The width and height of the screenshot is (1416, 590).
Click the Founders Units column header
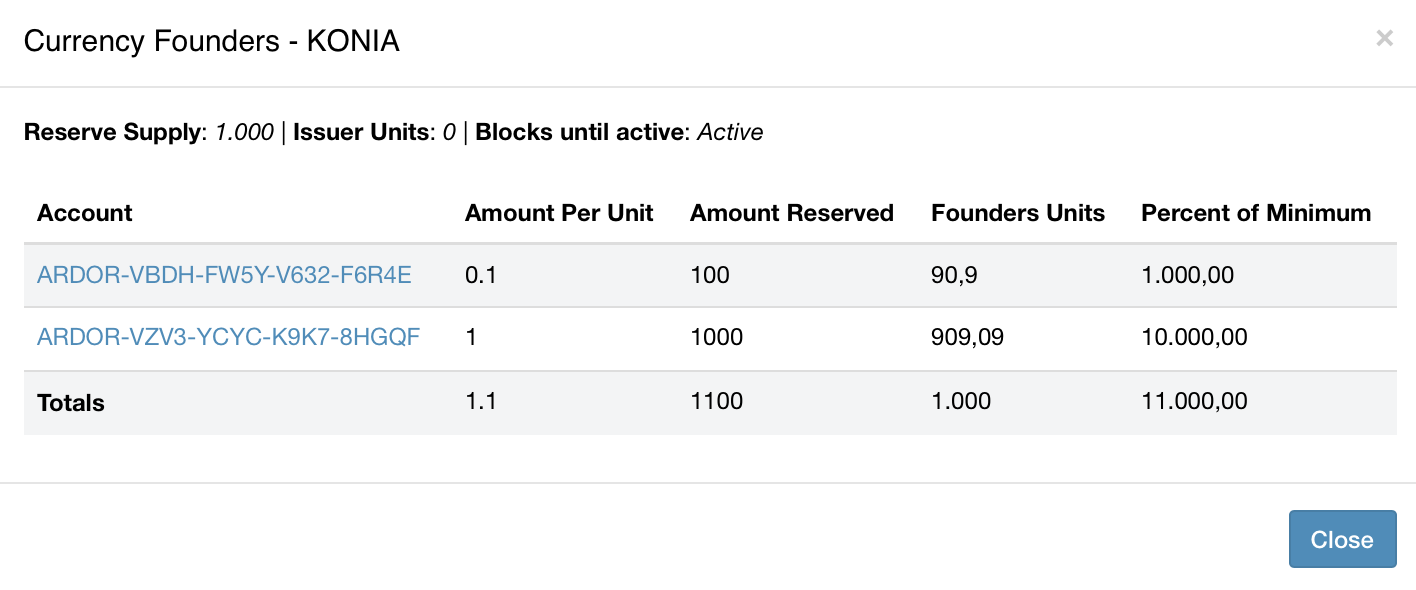pyautogui.click(x=1017, y=213)
